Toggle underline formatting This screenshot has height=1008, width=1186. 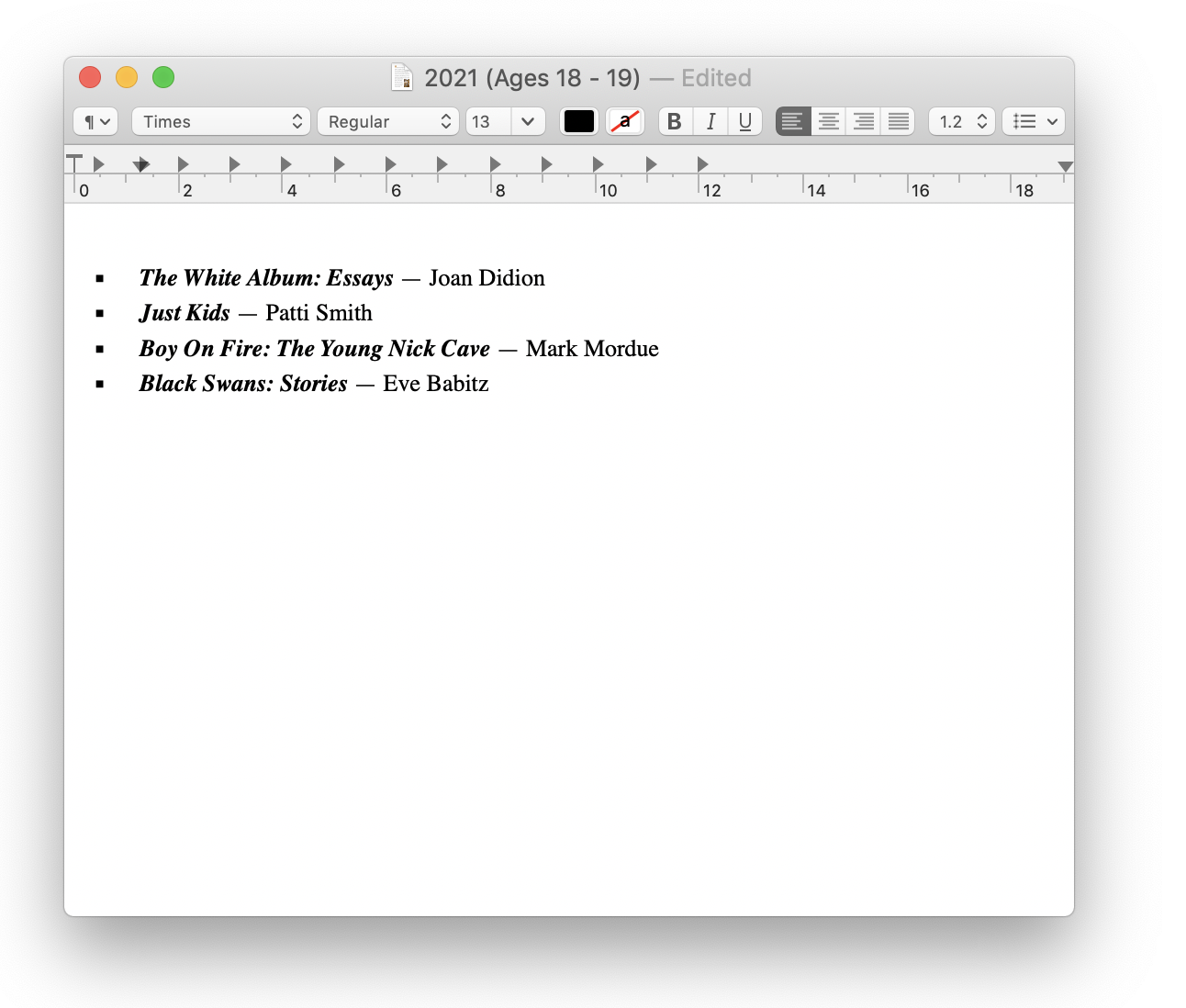tap(744, 121)
